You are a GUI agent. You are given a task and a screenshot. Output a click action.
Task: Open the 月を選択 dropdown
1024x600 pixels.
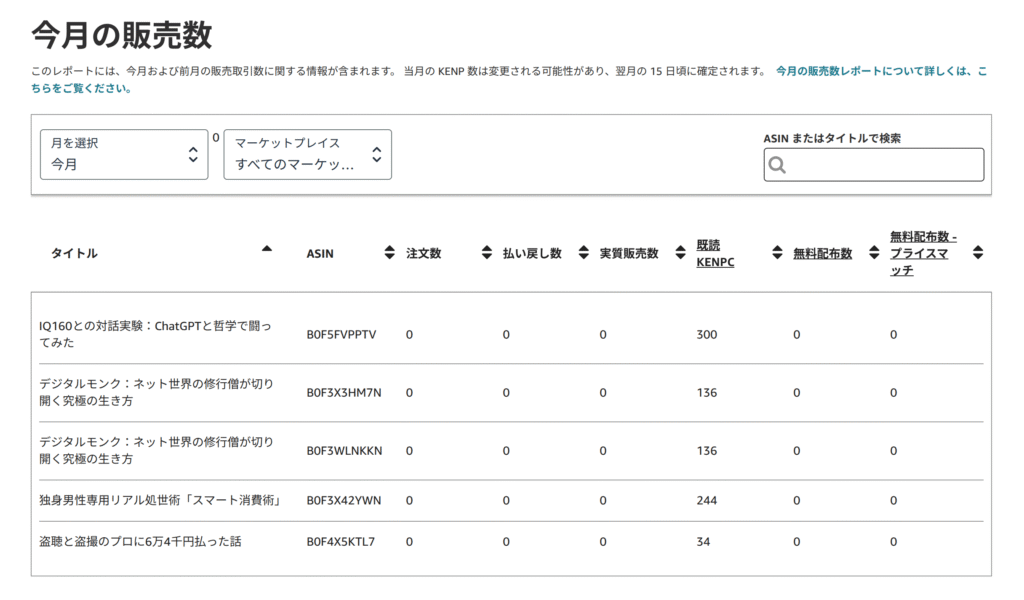click(124, 155)
